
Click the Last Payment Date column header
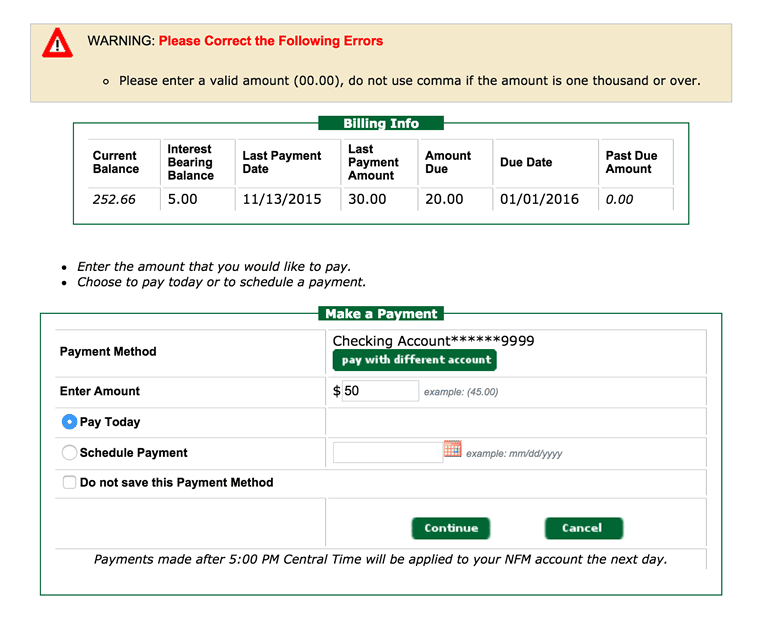(282, 162)
